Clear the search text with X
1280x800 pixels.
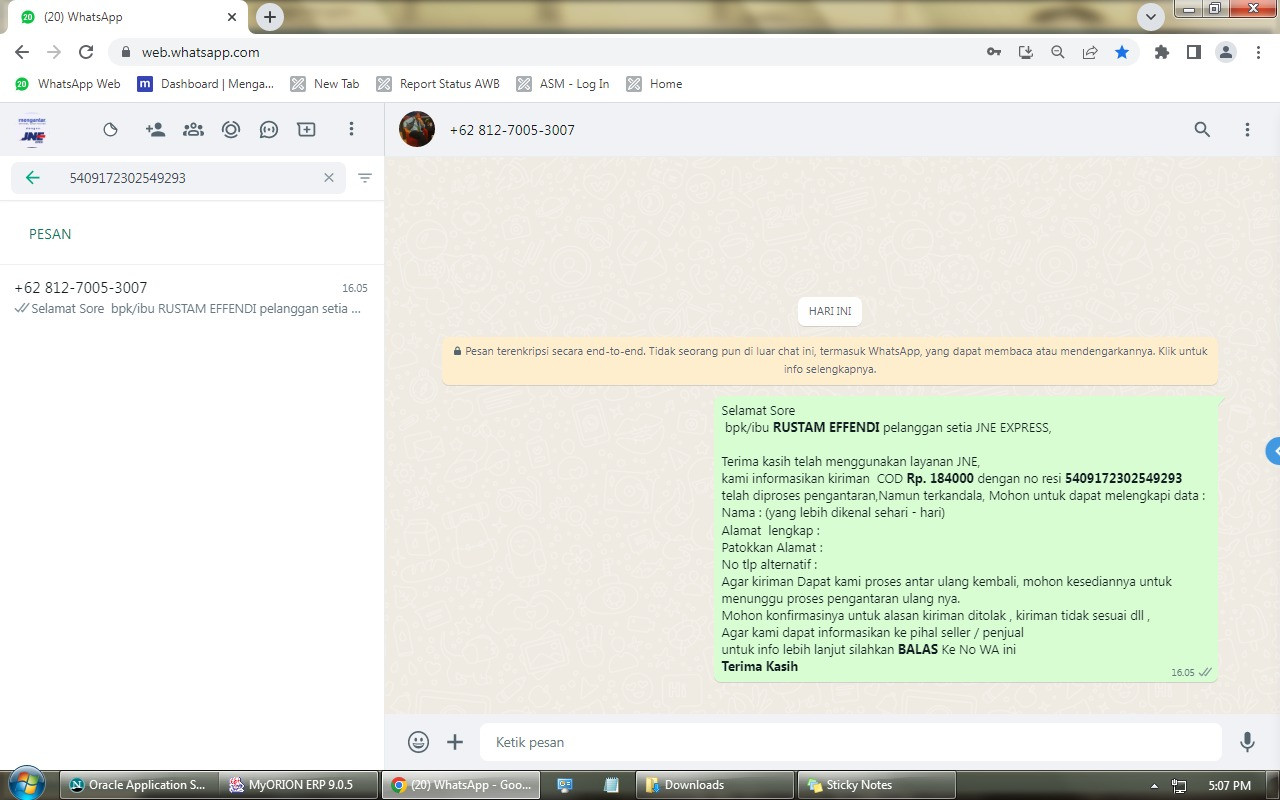328,178
